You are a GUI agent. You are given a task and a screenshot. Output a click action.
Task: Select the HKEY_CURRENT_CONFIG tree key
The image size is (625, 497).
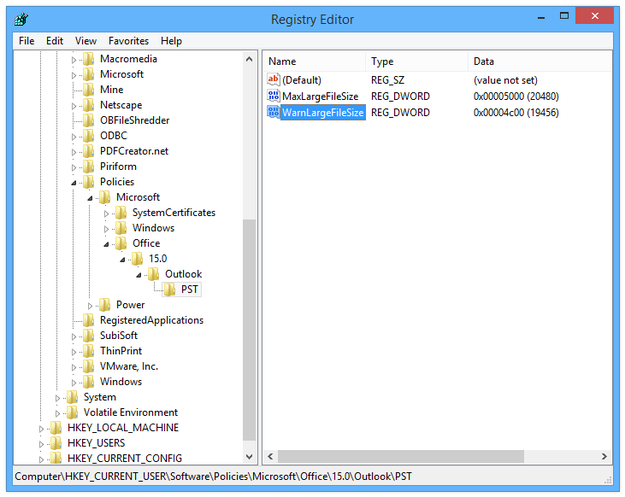pos(124,458)
